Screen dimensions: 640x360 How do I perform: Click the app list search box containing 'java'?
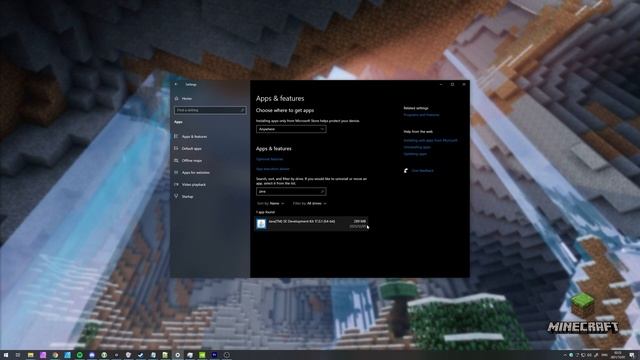tap(291, 191)
